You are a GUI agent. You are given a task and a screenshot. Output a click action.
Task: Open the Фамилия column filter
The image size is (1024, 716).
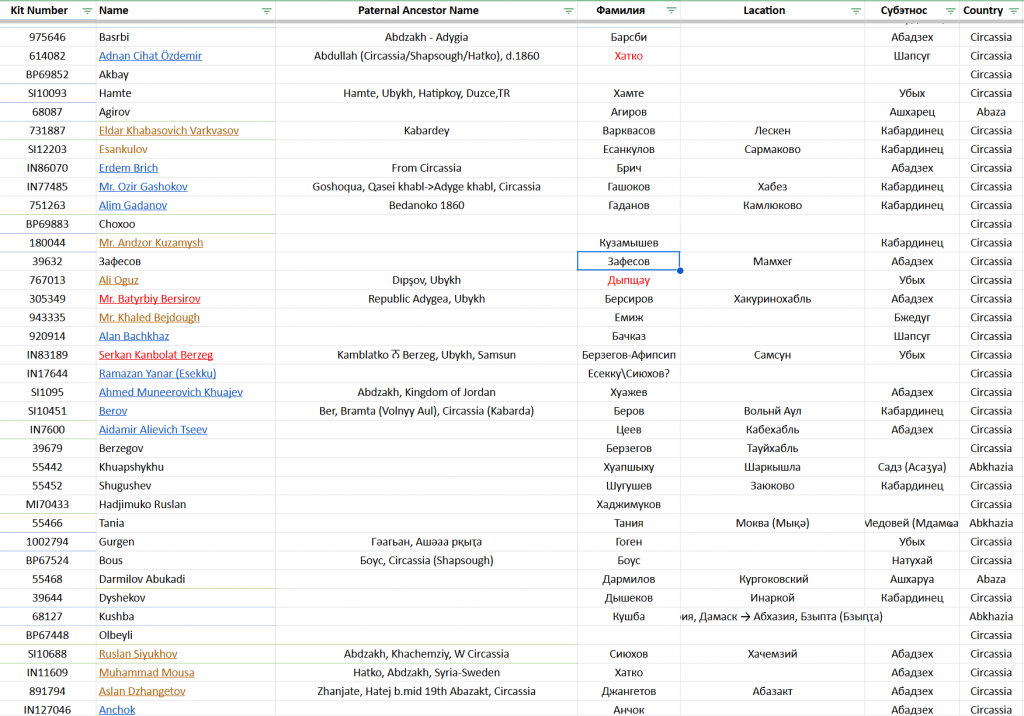click(x=671, y=11)
